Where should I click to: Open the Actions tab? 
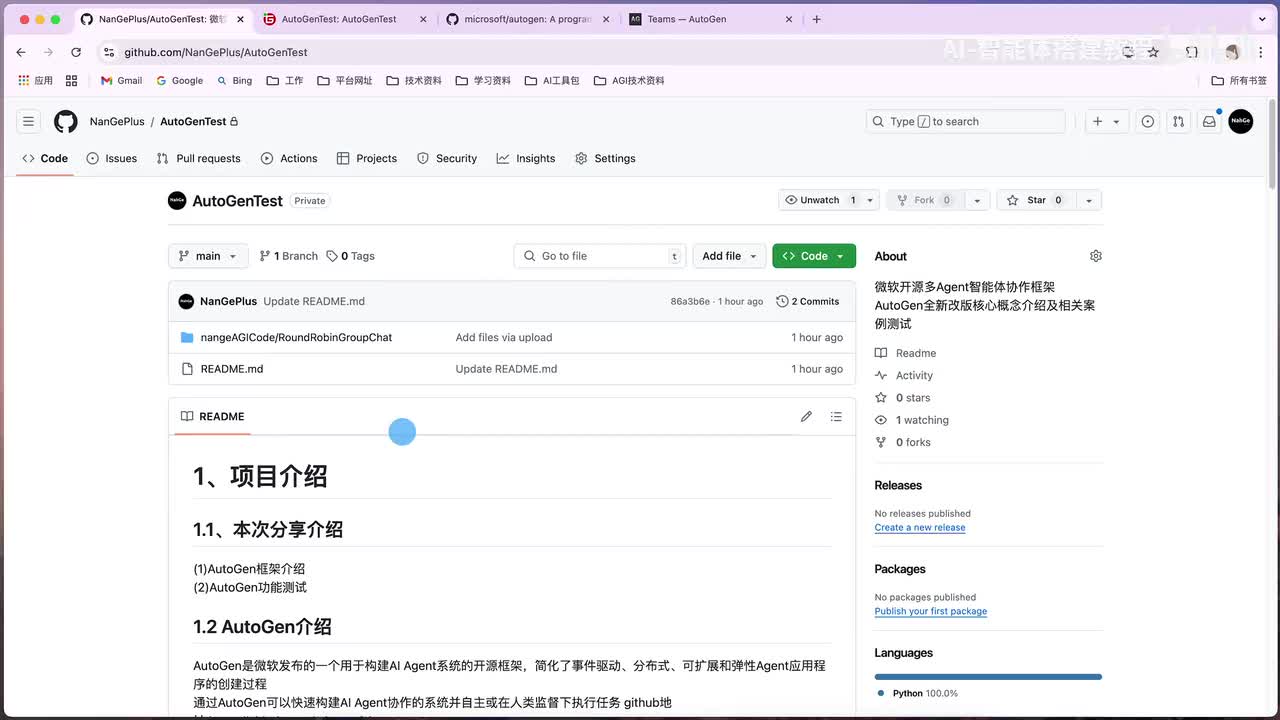pyautogui.click(x=289, y=158)
